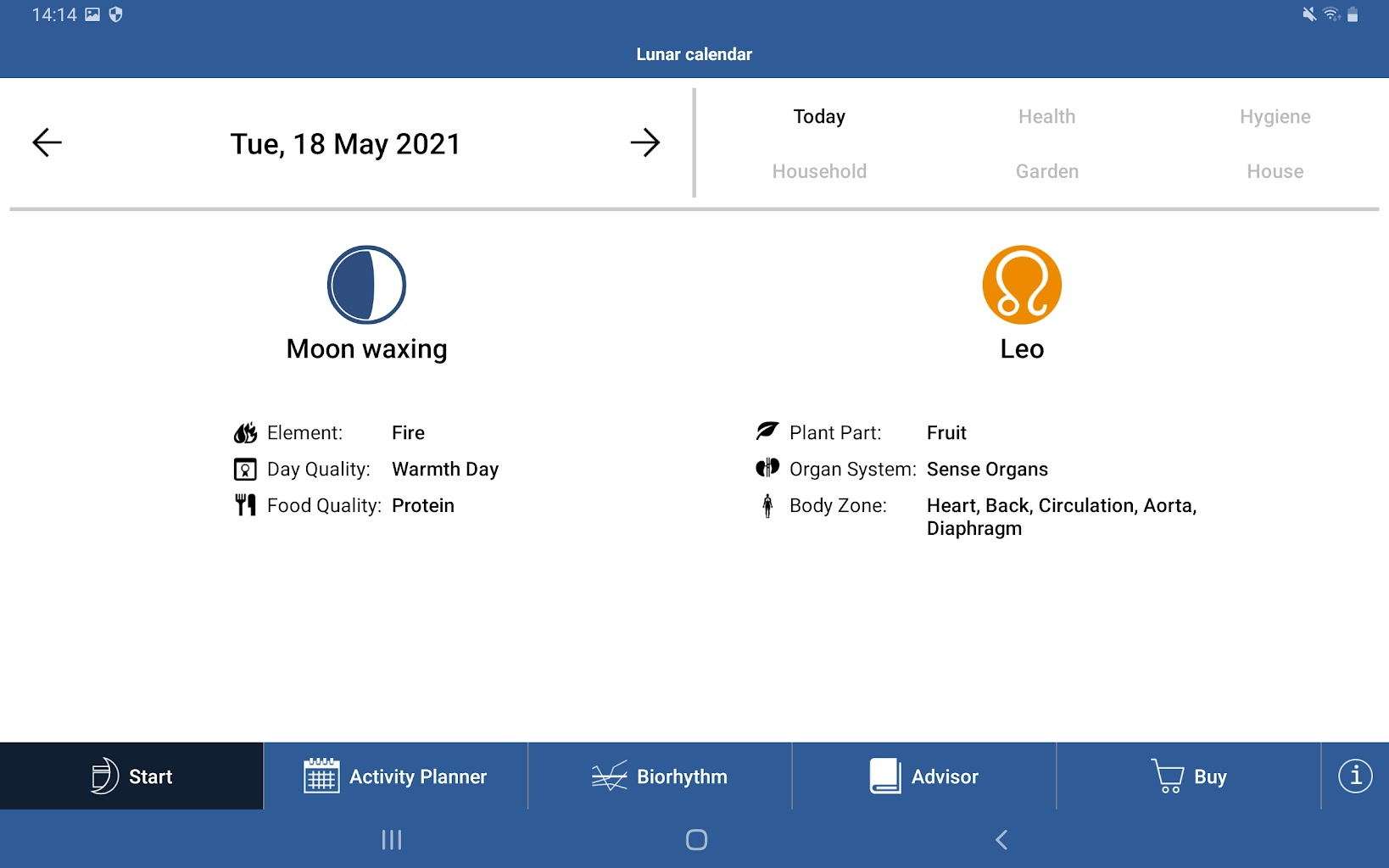
Task: Open the Garden tab
Action: [x=1046, y=171]
